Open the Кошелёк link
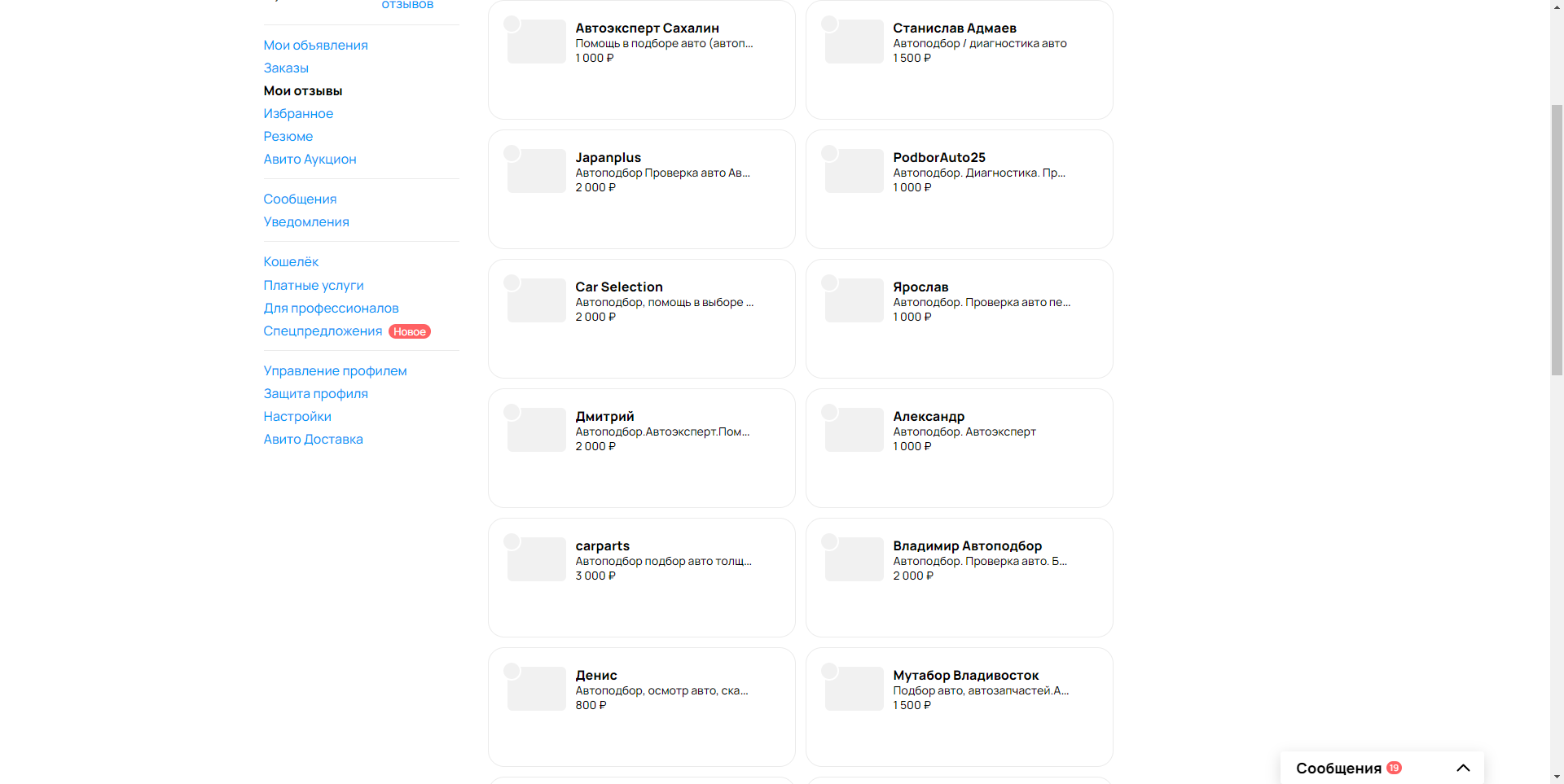Viewport: 1564px width, 784px height. [291, 262]
